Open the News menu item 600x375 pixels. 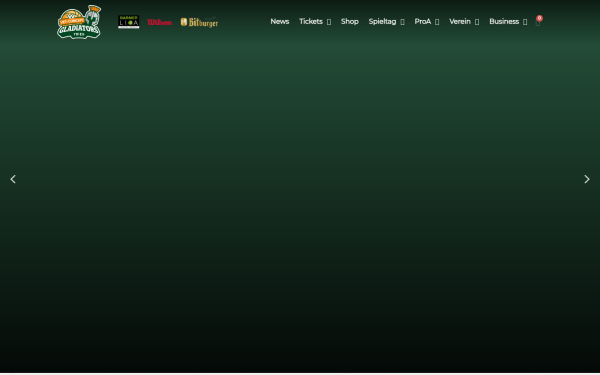pos(280,21)
